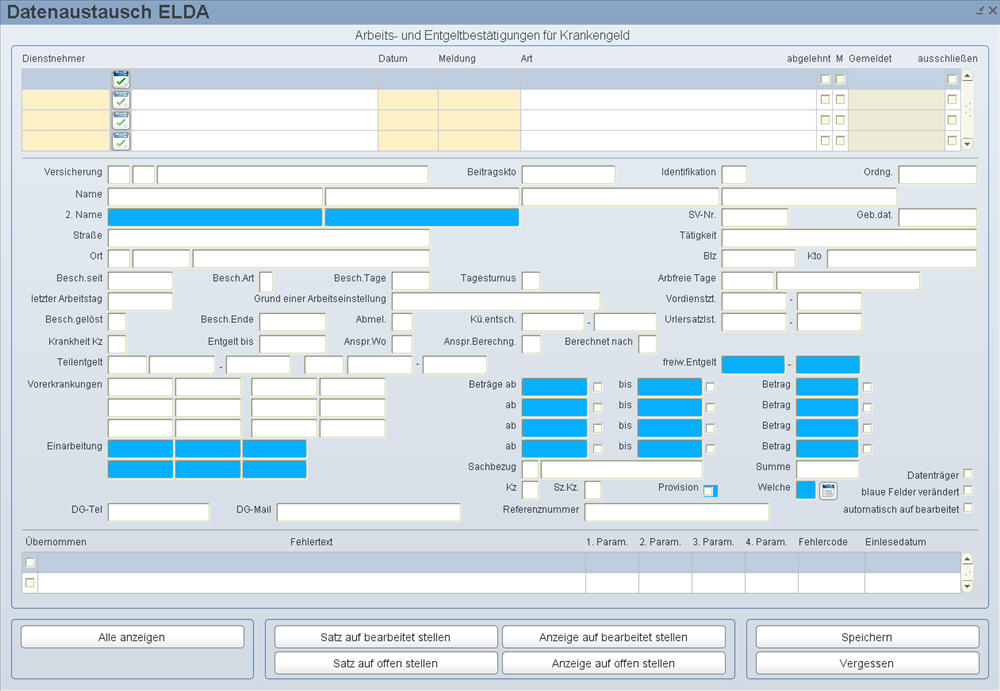Enable the Datenträger checkbox
Viewport: 1000px width, 691px height.
pyautogui.click(x=968, y=473)
